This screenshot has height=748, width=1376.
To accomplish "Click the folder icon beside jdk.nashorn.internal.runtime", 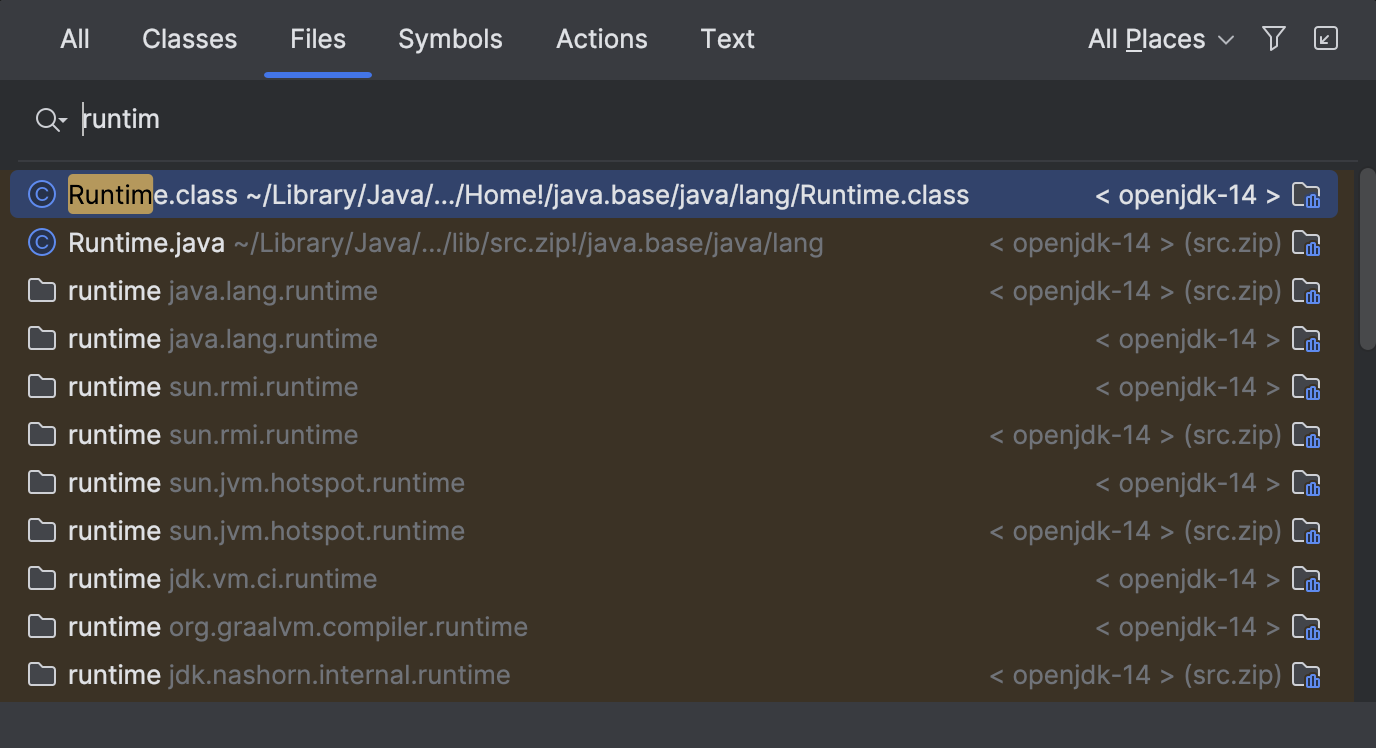I will click(41, 675).
